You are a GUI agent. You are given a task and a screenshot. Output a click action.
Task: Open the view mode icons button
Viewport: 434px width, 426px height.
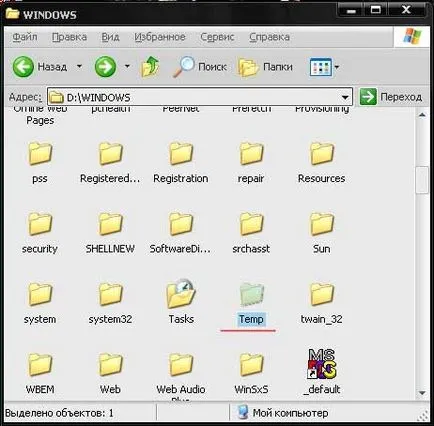point(321,67)
